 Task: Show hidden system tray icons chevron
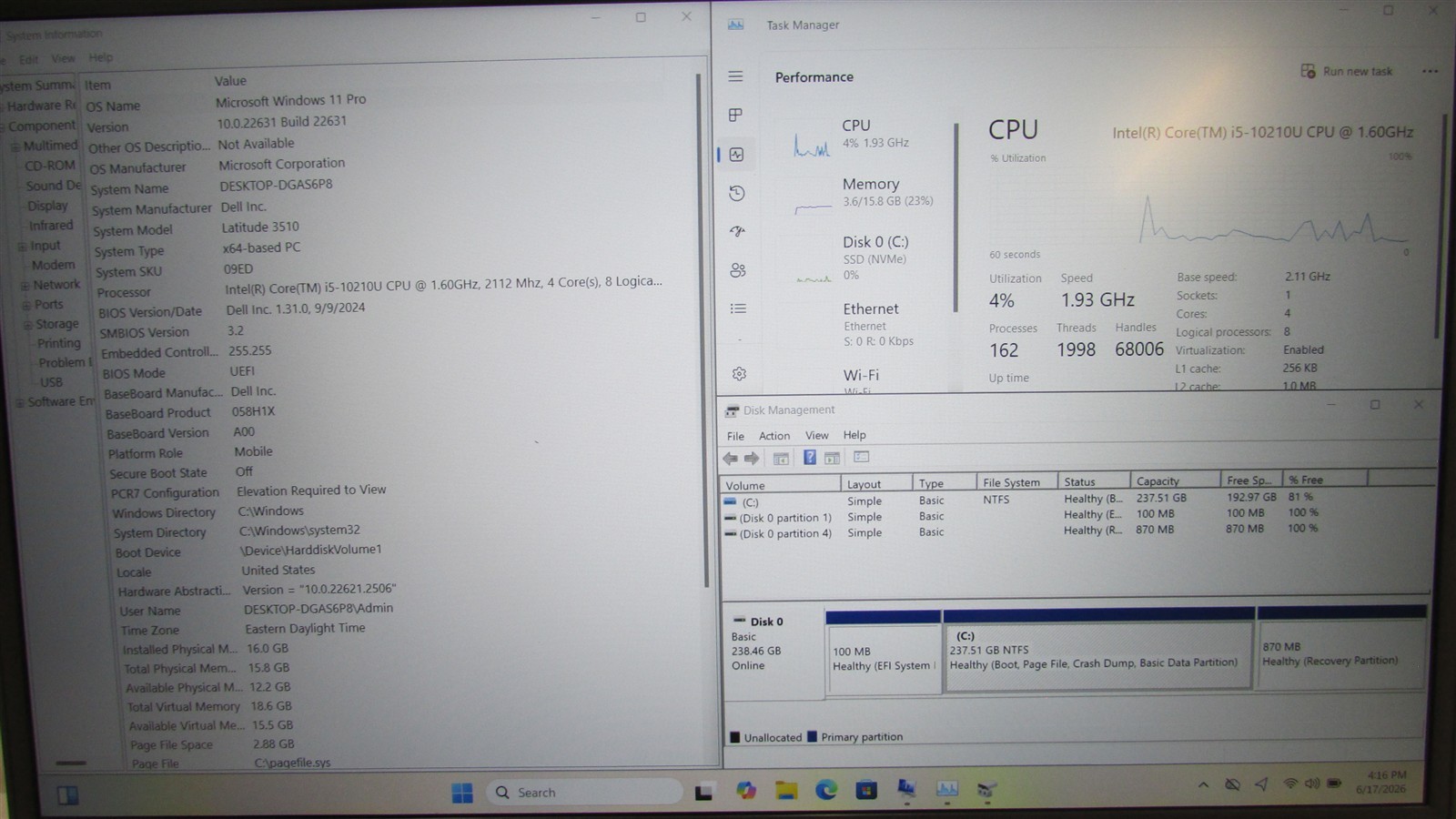pyautogui.click(x=1203, y=784)
